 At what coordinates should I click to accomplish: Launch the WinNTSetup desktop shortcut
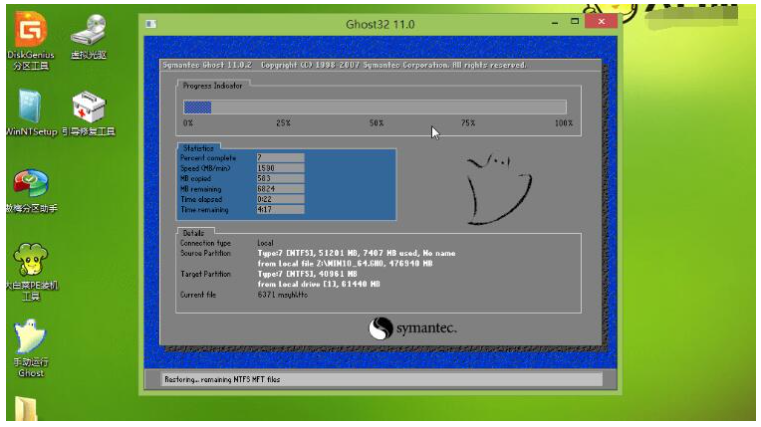tap(30, 108)
